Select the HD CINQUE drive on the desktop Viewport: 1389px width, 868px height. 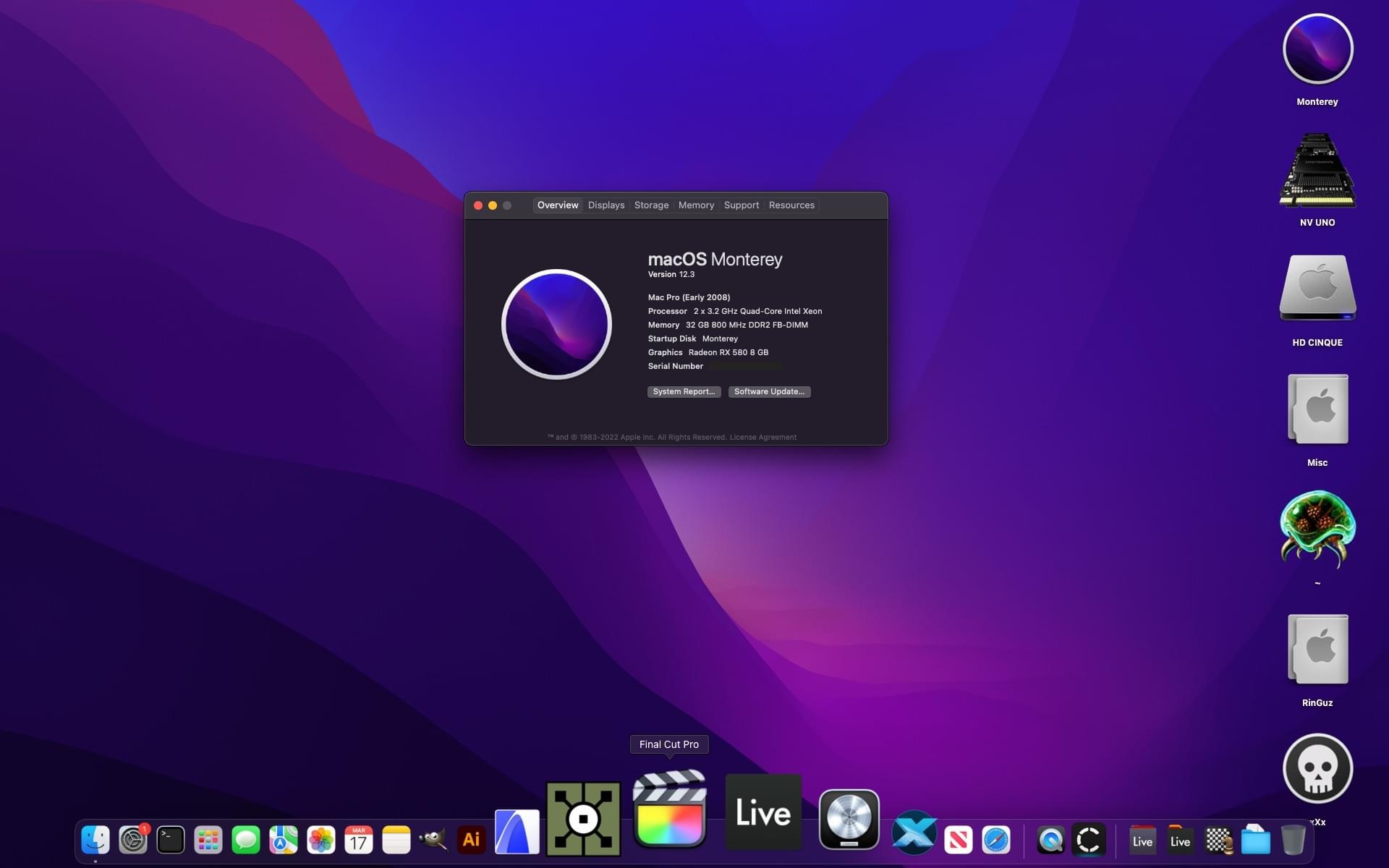(x=1317, y=288)
